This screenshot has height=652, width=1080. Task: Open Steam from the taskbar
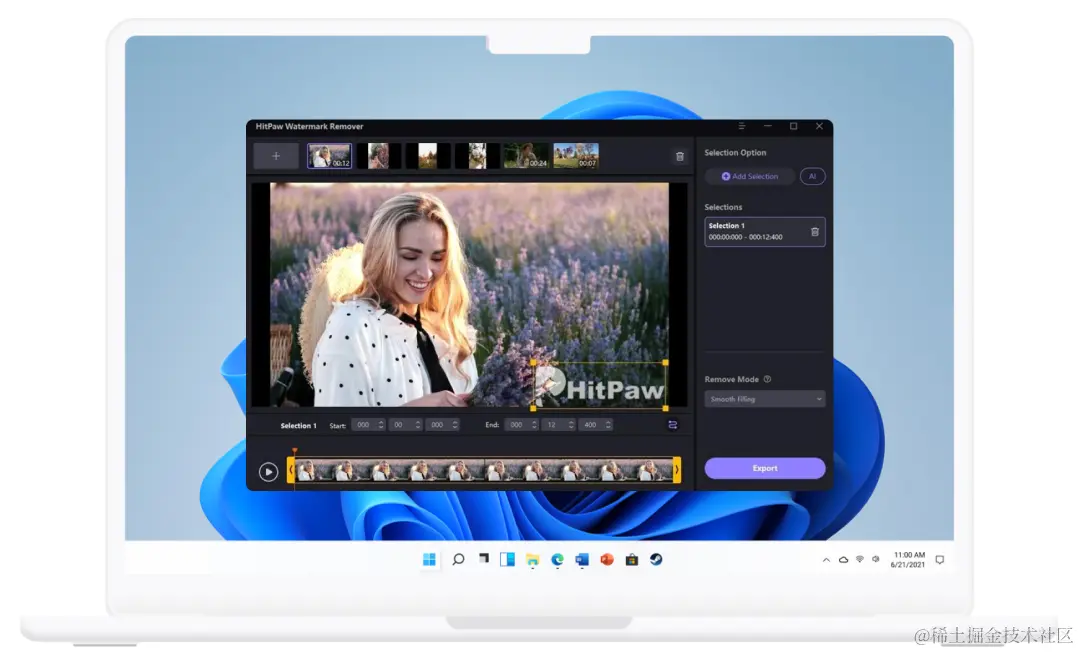[x=656, y=560]
